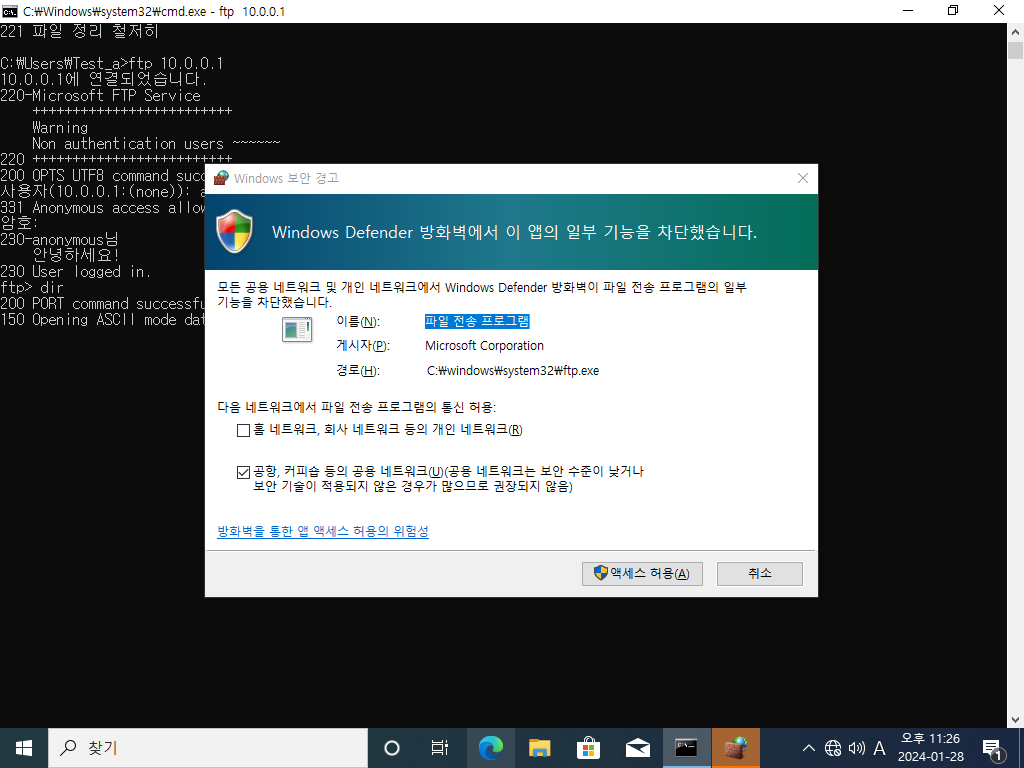Launch Microsoft Edge from the taskbar

coord(490,748)
